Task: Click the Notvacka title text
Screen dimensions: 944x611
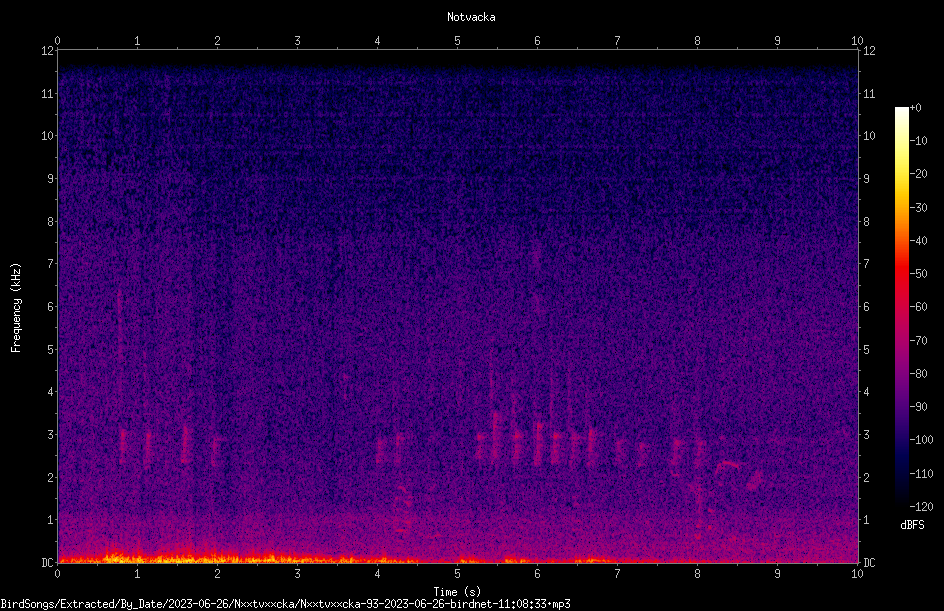Action: pyautogui.click(x=471, y=17)
